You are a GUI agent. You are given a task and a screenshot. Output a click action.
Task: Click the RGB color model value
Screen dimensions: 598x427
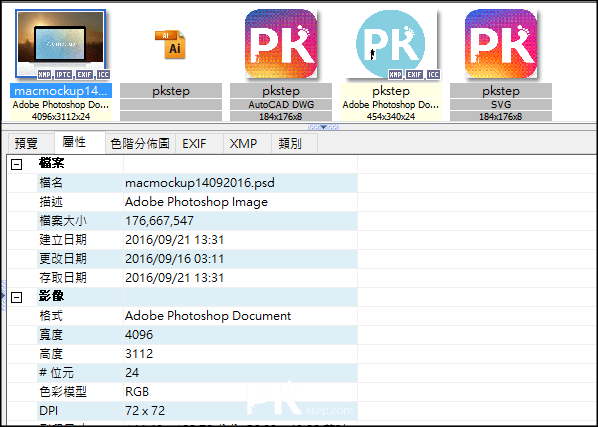pyautogui.click(x=137, y=392)
